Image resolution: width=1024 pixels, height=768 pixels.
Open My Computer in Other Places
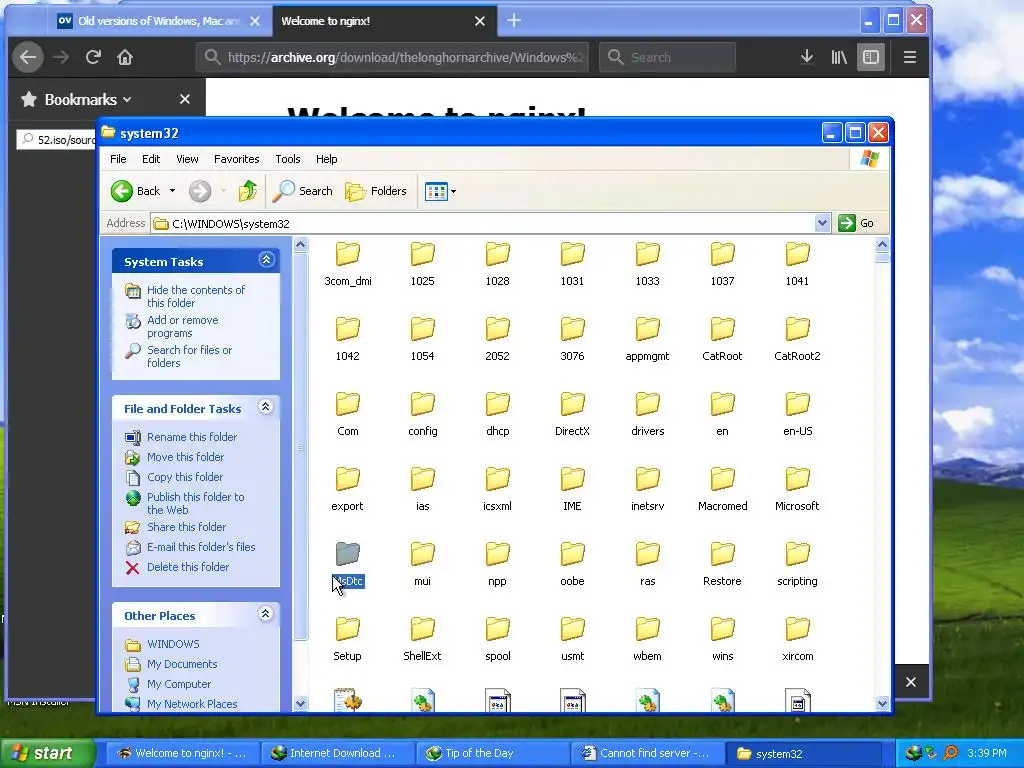(178, 684)
